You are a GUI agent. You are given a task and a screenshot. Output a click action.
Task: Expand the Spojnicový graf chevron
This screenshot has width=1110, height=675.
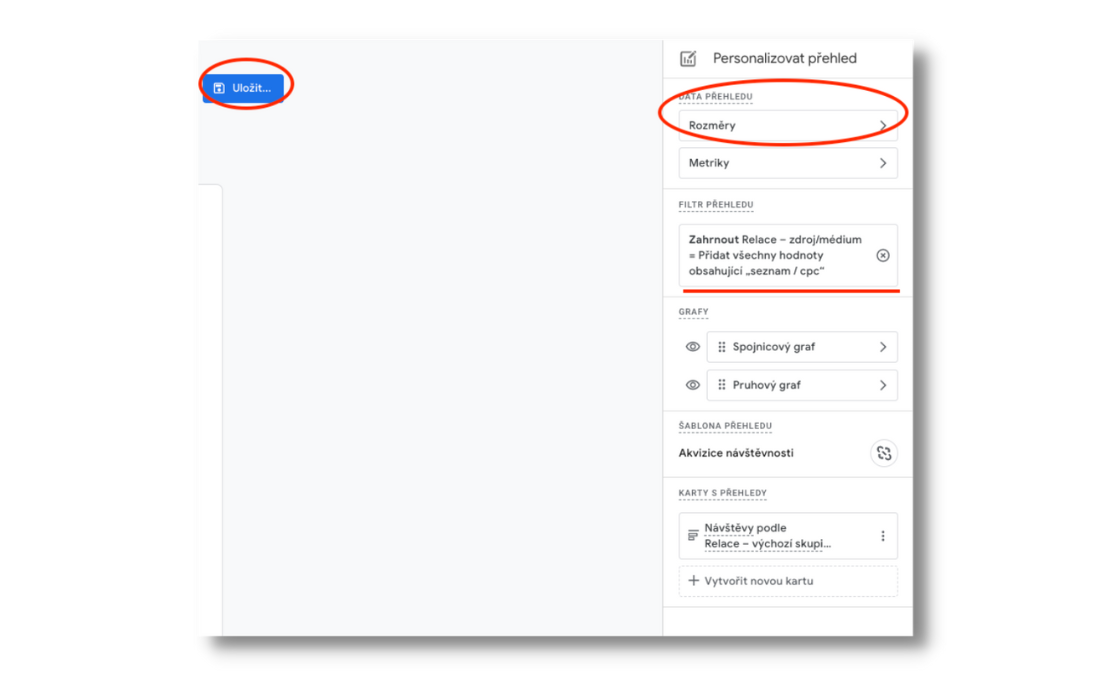(x=883, y=347)
